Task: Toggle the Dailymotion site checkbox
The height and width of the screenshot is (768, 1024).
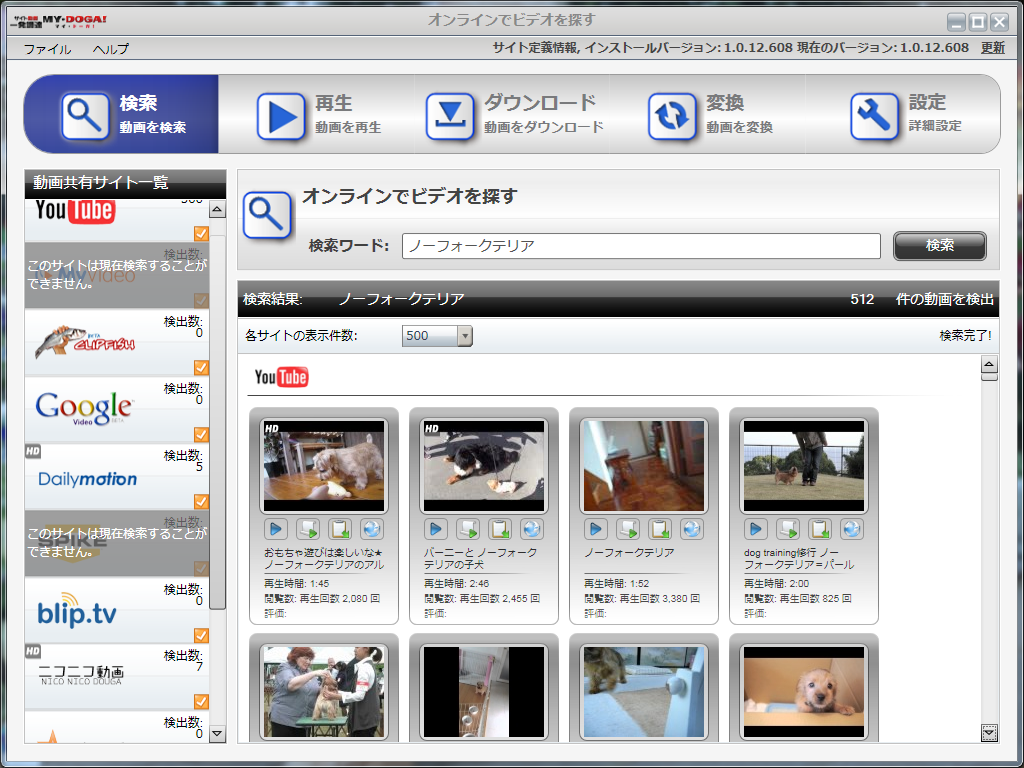Action: [201, 501]
